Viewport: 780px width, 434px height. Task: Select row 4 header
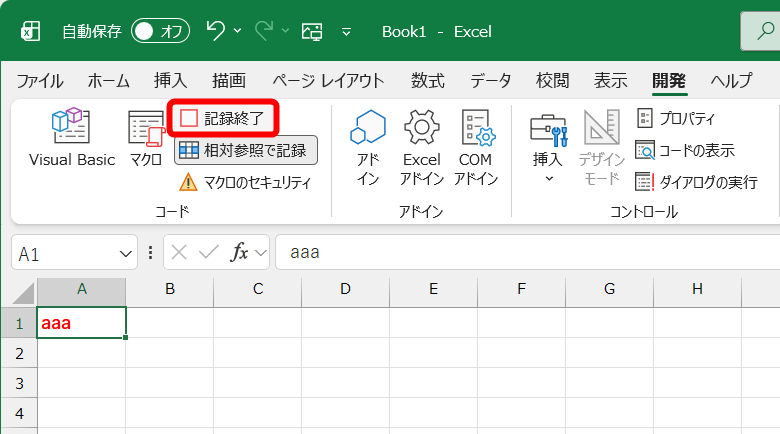click(19, 413)
